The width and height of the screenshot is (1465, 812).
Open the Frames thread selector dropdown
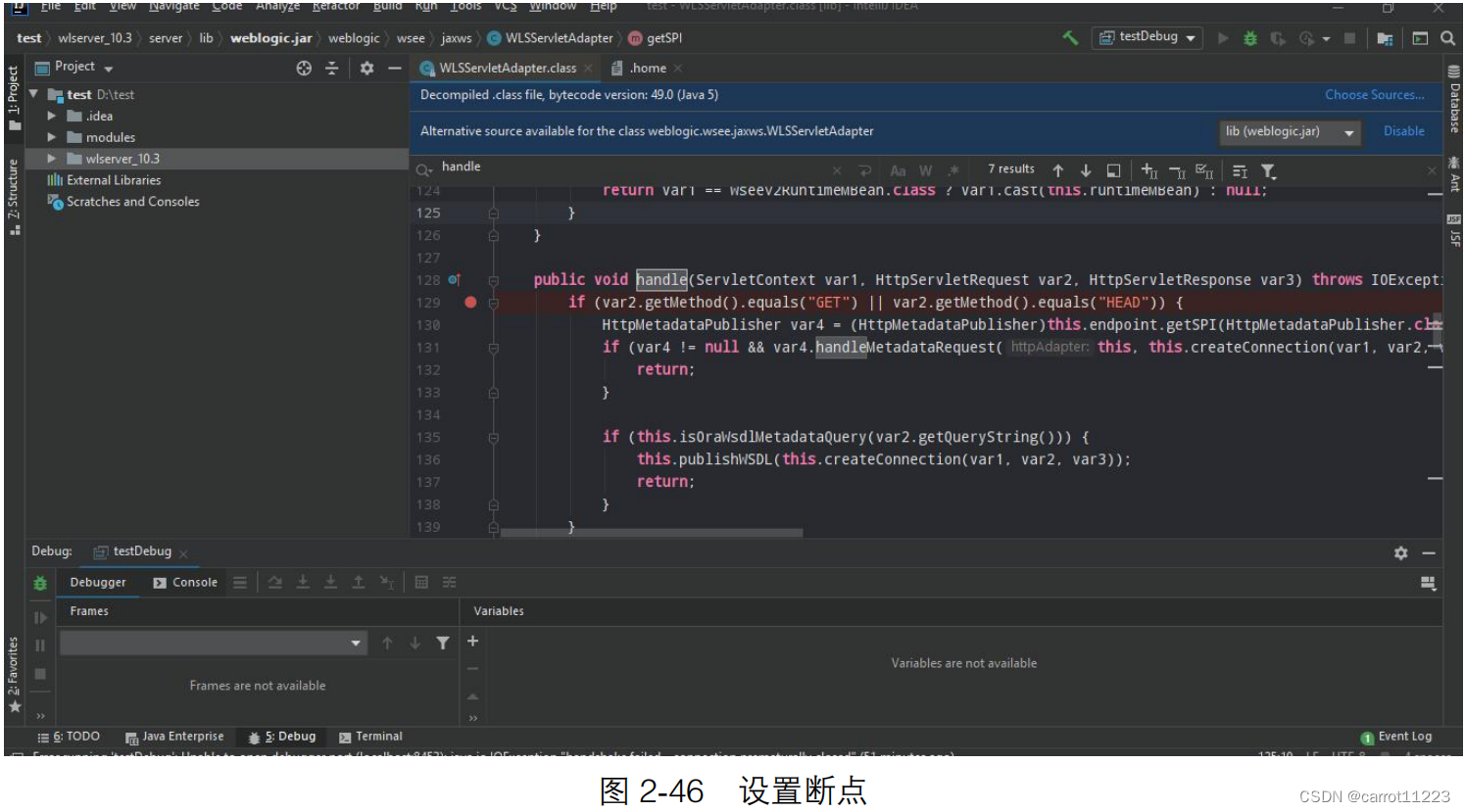pos(214,643)
